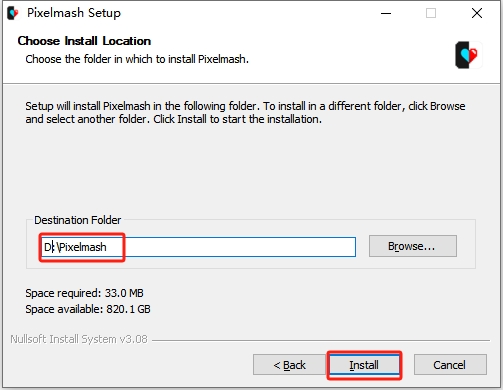Image resolution: width=503 pixels, height=390 pixels.
Task: Click the setup instruction paragraph text
Action: (x=245, y=112)
